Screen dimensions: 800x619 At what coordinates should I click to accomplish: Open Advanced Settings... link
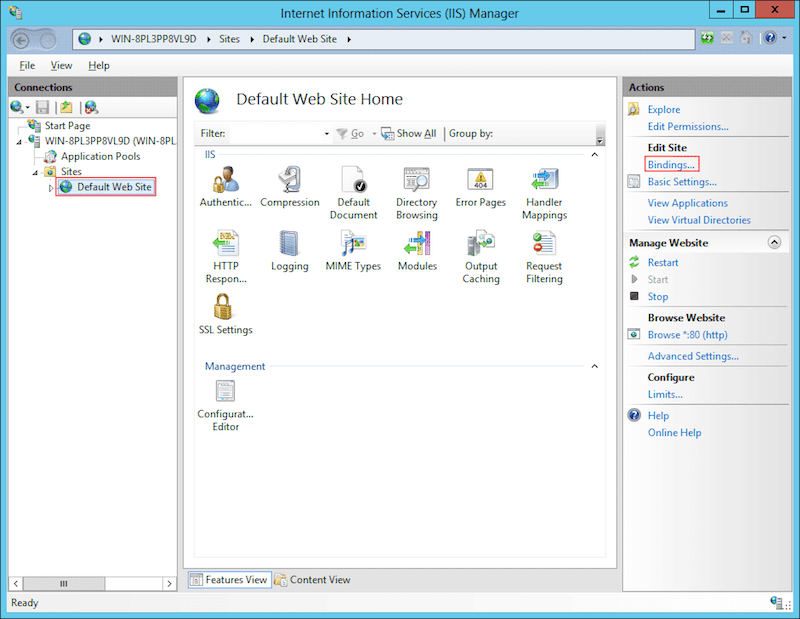[693, 356]
